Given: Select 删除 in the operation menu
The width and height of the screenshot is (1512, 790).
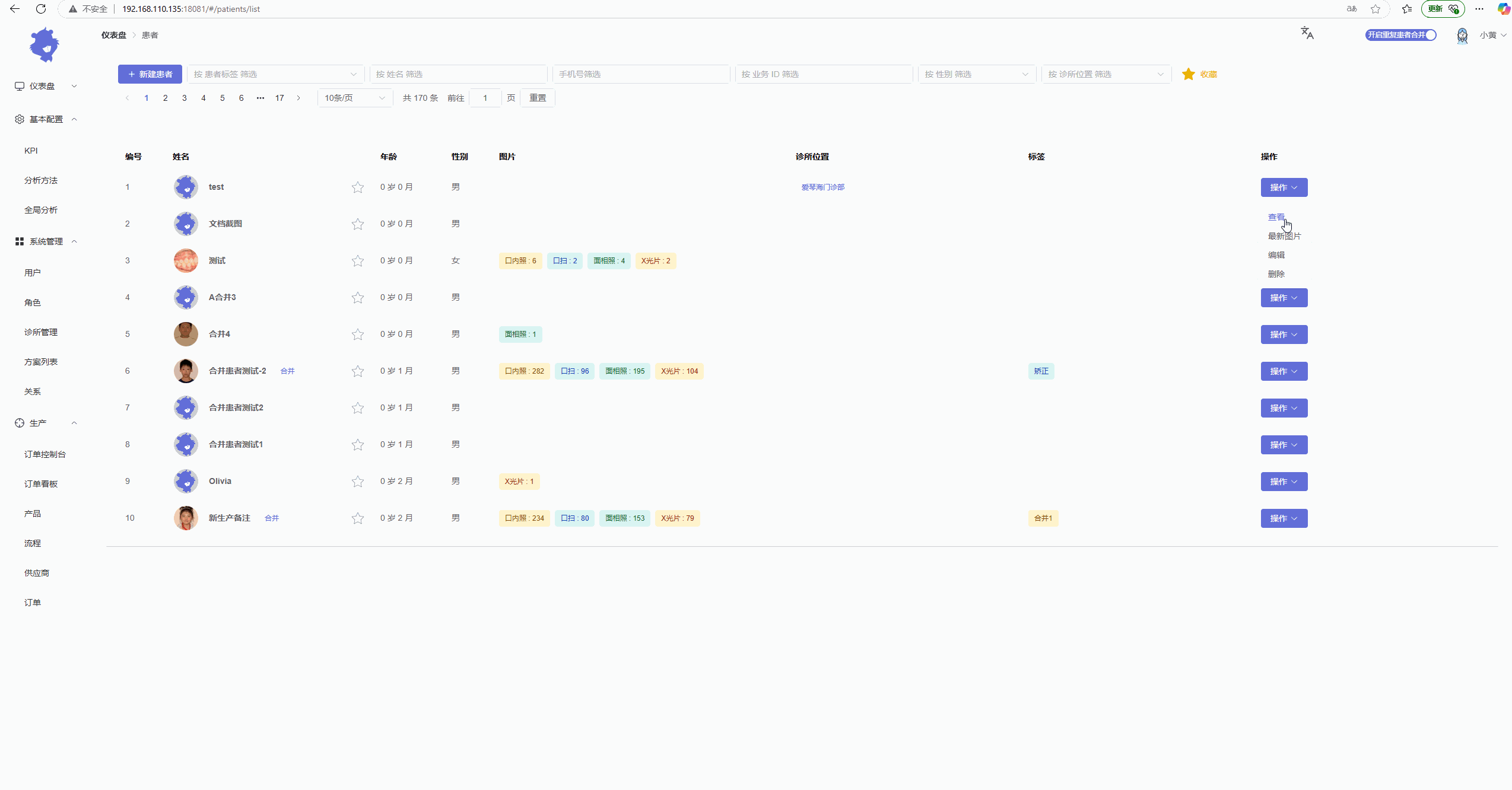Looking at the screenshot, I should 1276,274.
